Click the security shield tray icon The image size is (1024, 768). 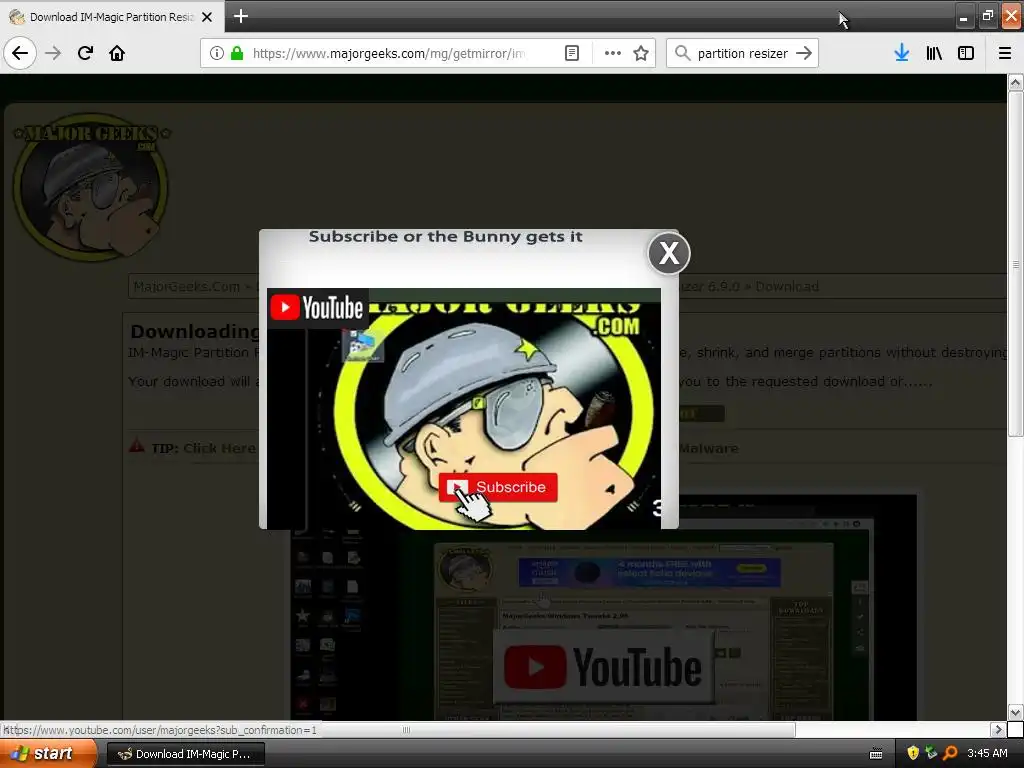[913, 753]
